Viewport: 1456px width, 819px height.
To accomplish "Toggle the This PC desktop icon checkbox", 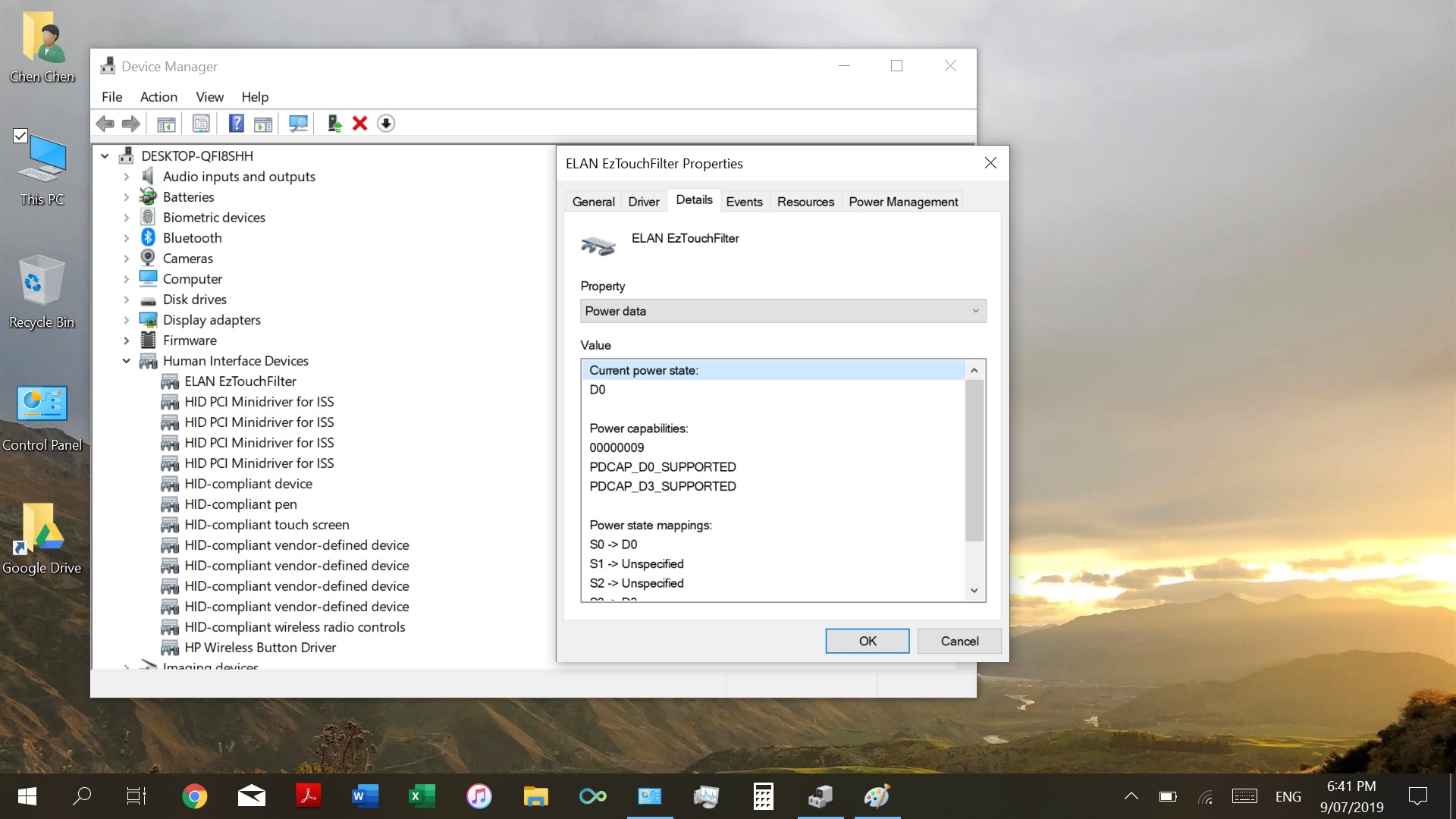I will 20,136.
